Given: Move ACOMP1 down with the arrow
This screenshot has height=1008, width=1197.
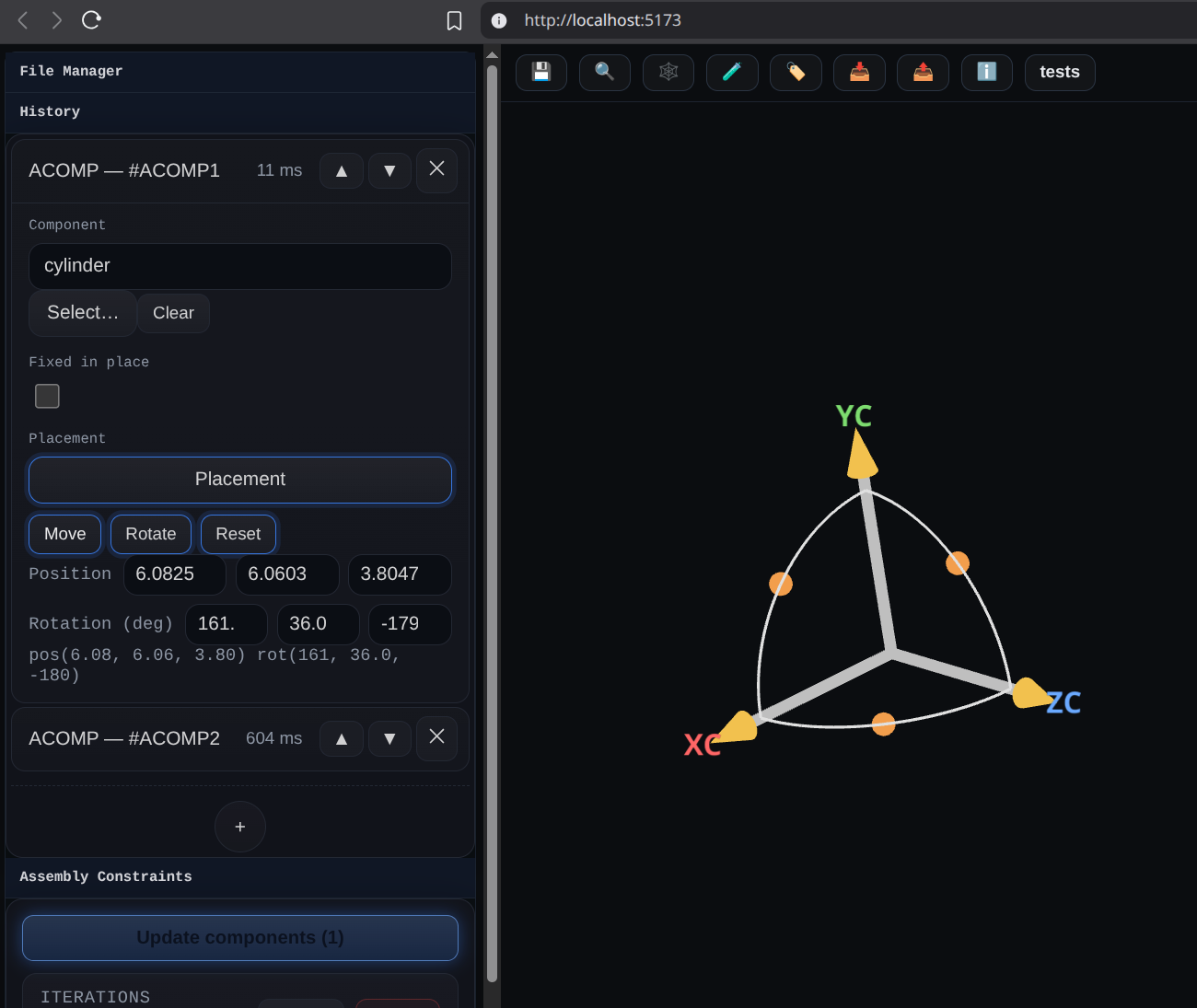Looking at the screenshot, I should 389,170.
